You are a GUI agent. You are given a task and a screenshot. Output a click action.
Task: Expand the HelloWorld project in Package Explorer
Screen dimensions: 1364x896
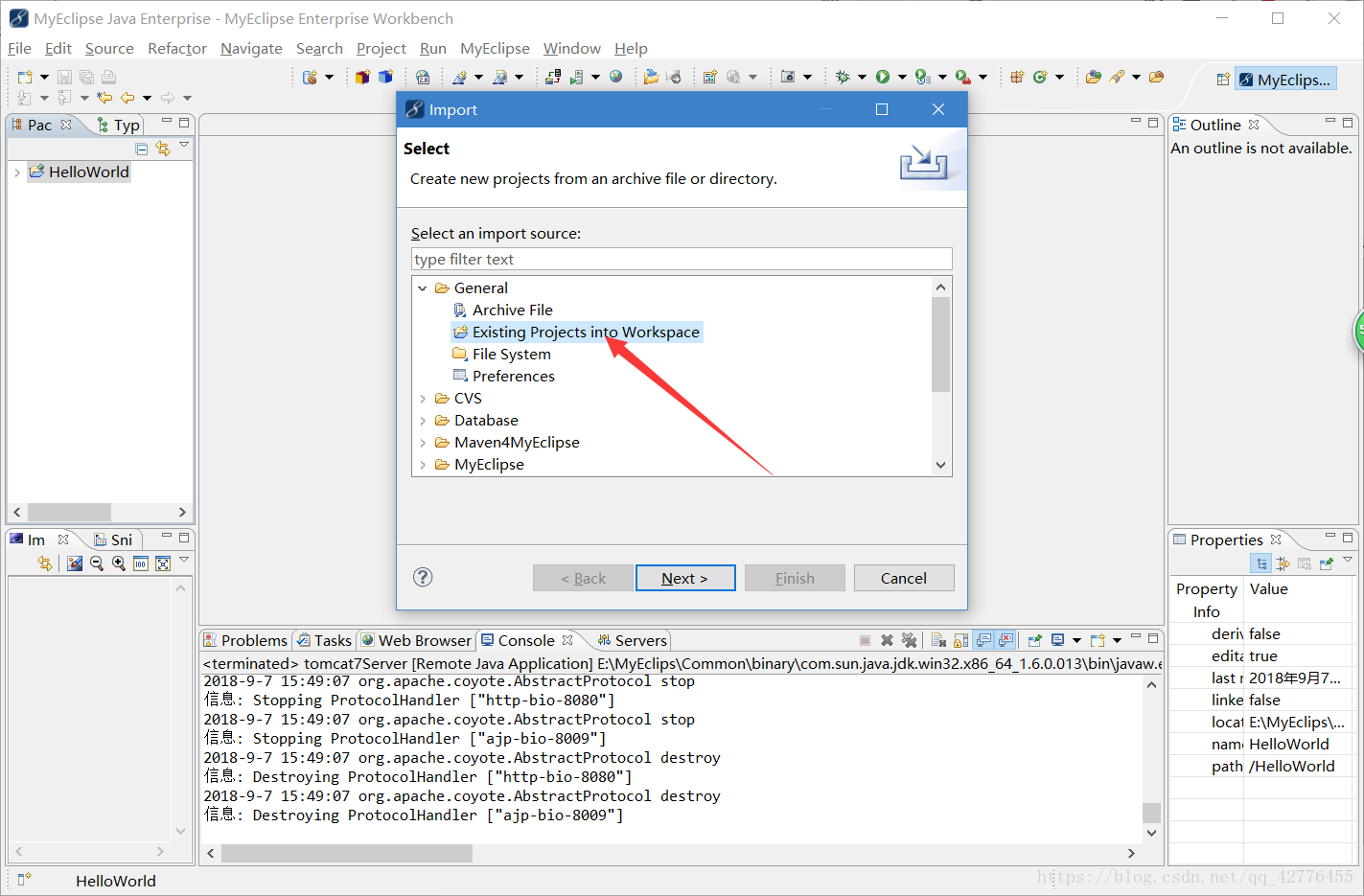(17, 172)
